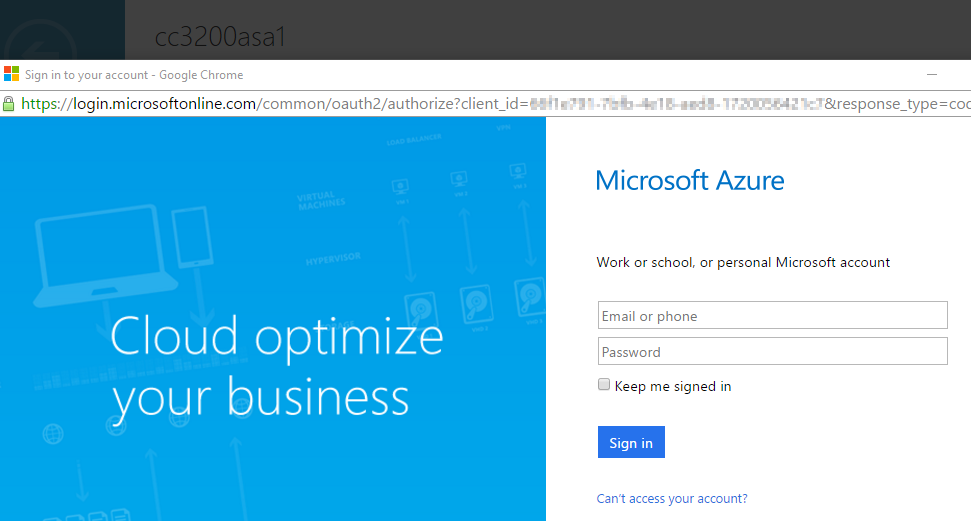The height and width of the screenshot is (521, 971).
Task: Click the Microsoft Azure heading
Action: coord(690,181)
